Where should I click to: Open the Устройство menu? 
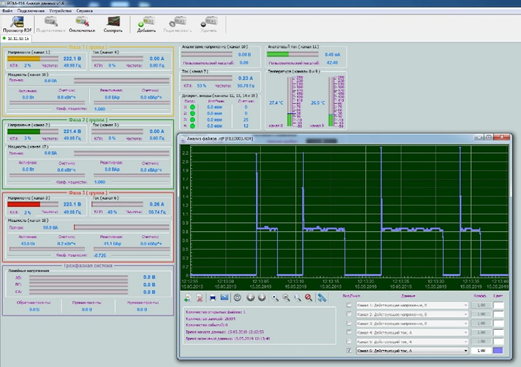[x=60, y=11]
